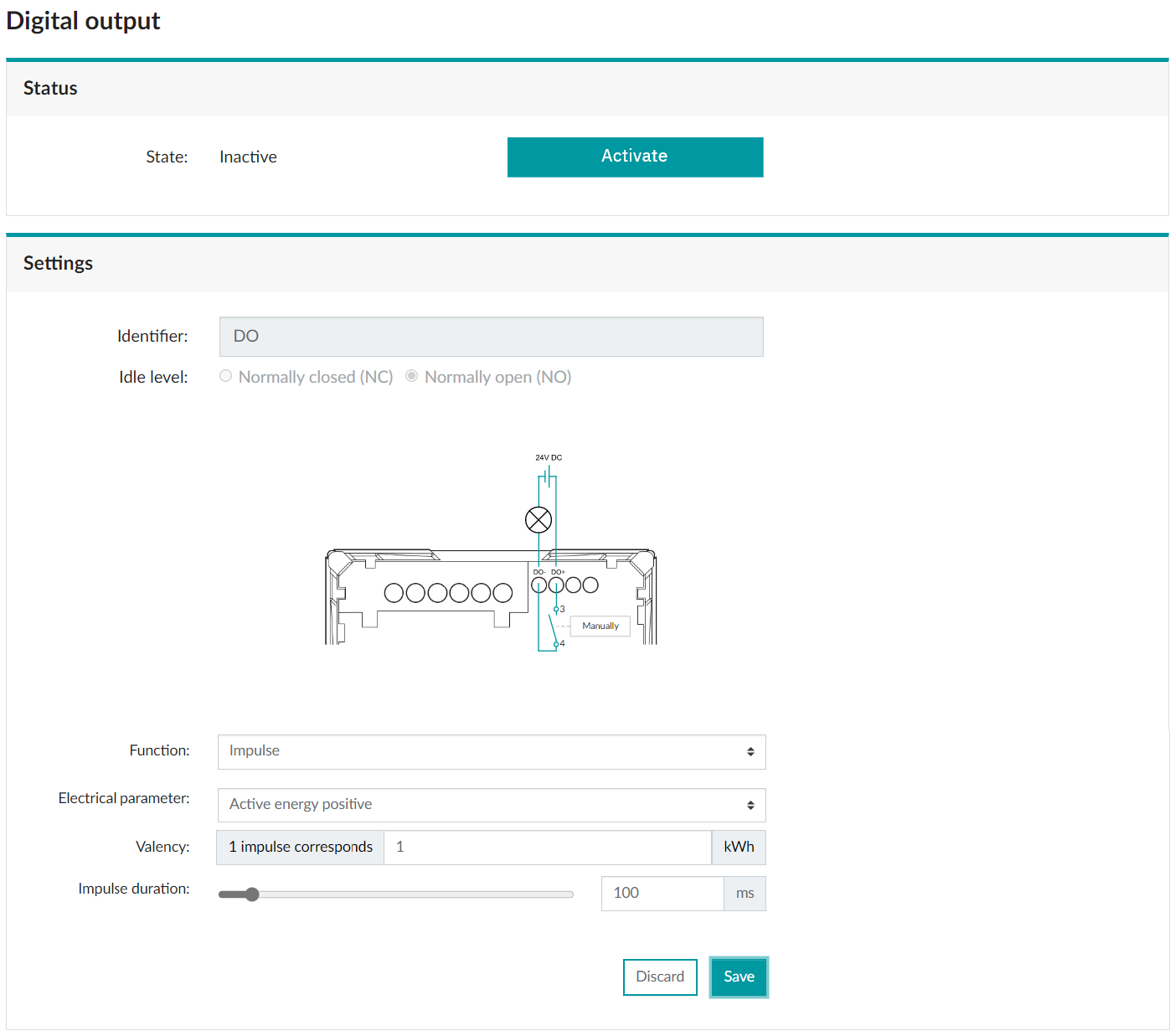
Task: Click the lamp symbol in the wiring diagram
Action: (x=539, y=520)
